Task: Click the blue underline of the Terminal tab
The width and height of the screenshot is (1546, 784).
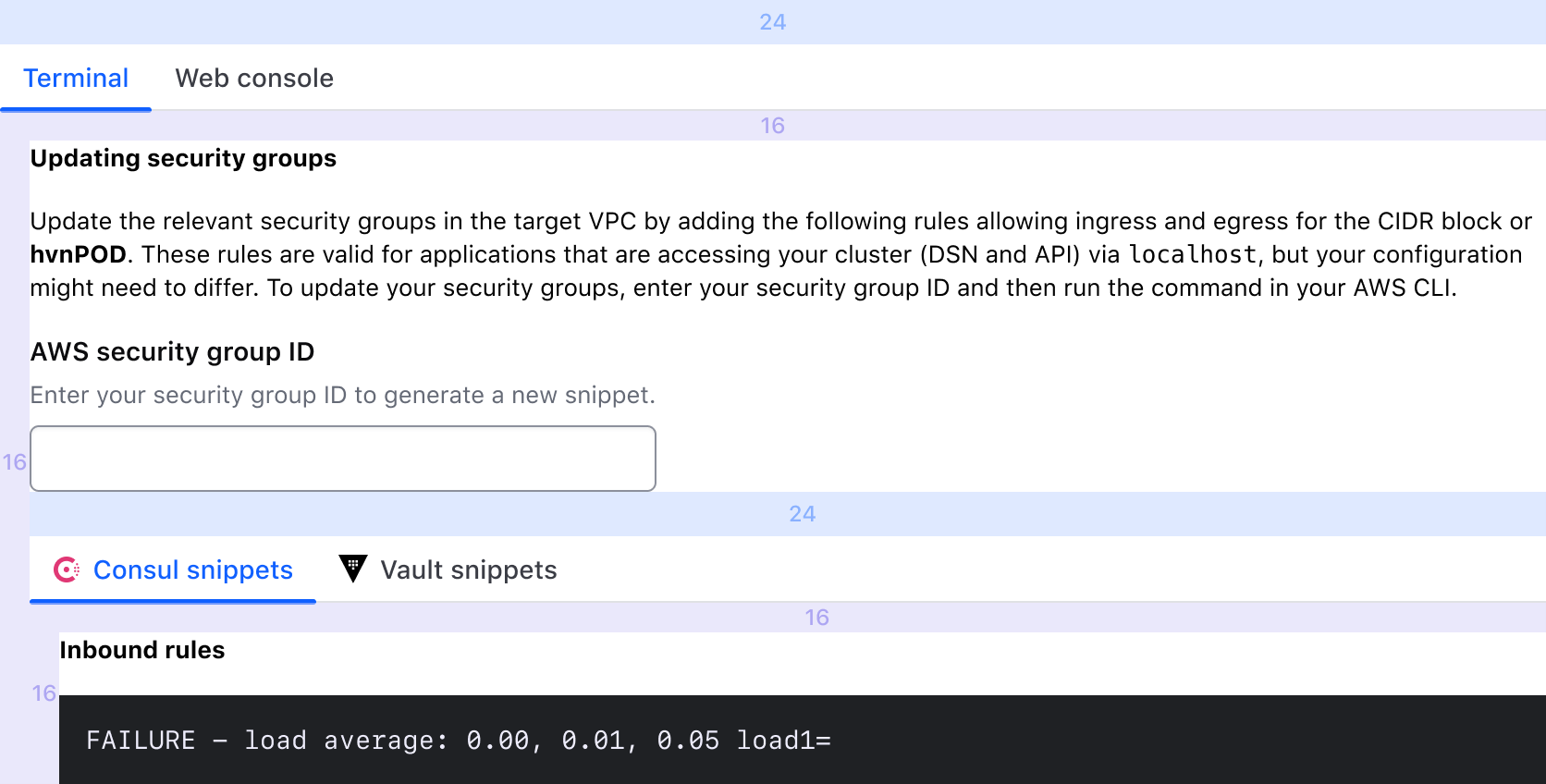Action: coord(76,108)
